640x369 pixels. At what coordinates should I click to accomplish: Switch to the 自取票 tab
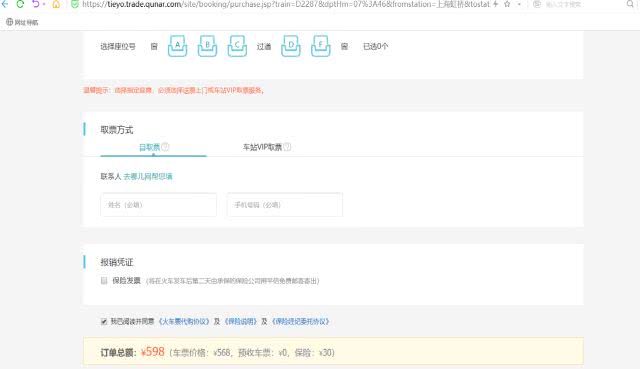(x=153, y=147)
